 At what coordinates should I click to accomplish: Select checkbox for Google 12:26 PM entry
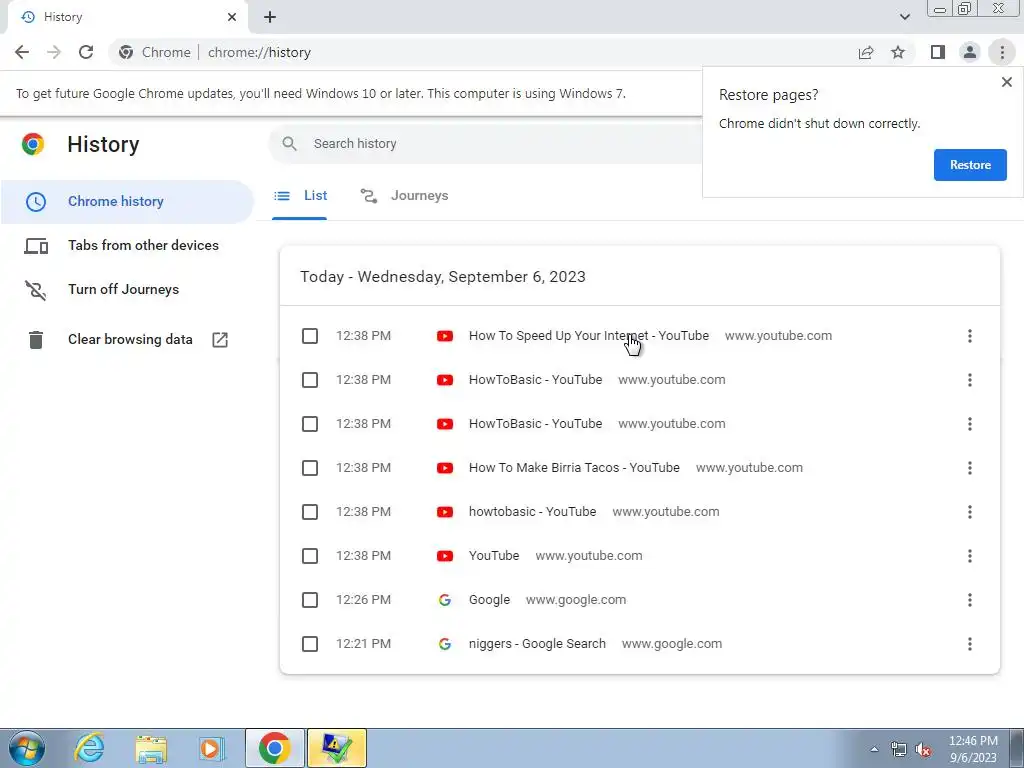(310, 600)
